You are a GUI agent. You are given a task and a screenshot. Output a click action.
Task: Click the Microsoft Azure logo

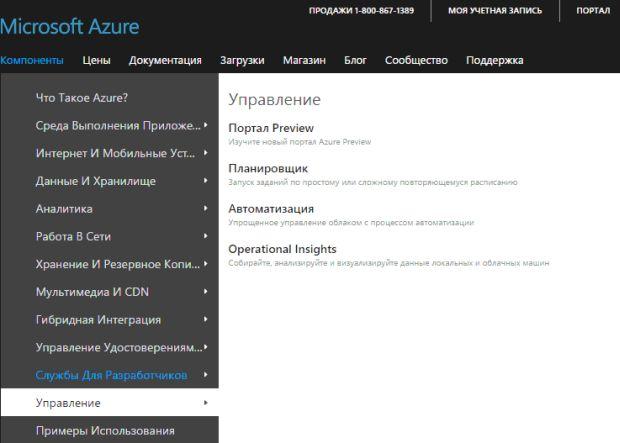pyautogui.click(x=70, y=27)
